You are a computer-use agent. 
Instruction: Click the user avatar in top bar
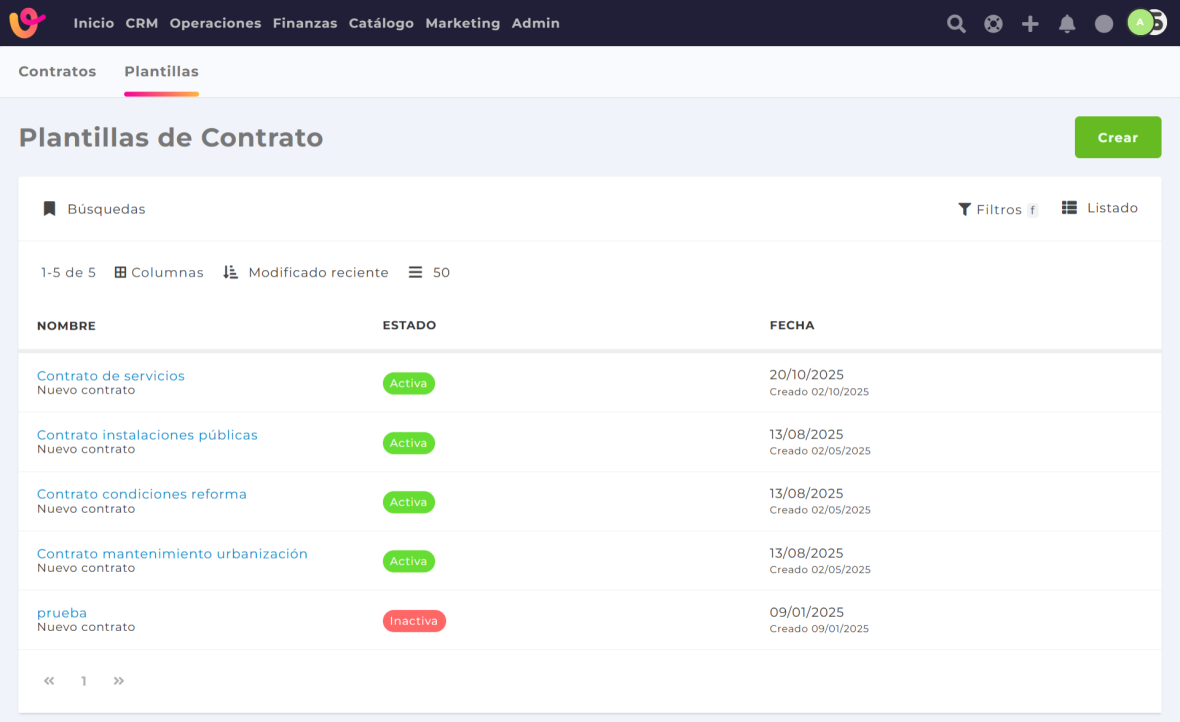[x=1141, y=22]
